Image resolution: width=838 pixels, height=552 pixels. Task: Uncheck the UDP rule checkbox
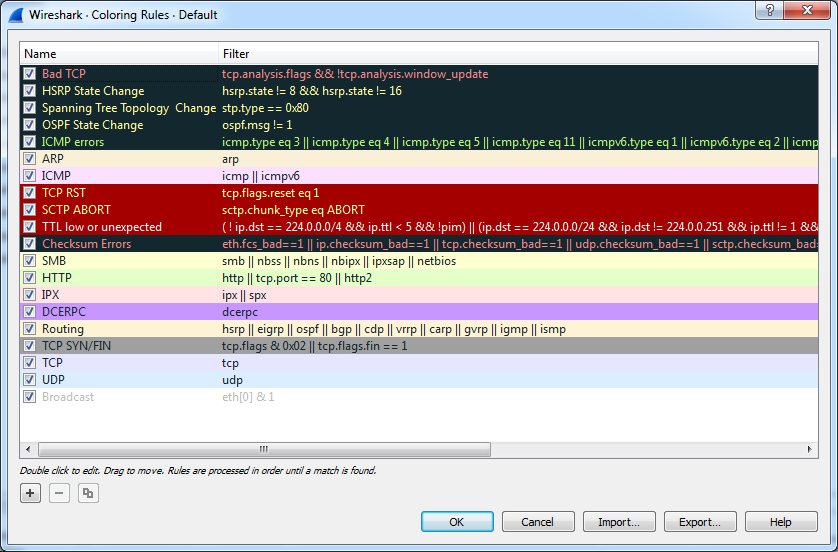(30, 380)
